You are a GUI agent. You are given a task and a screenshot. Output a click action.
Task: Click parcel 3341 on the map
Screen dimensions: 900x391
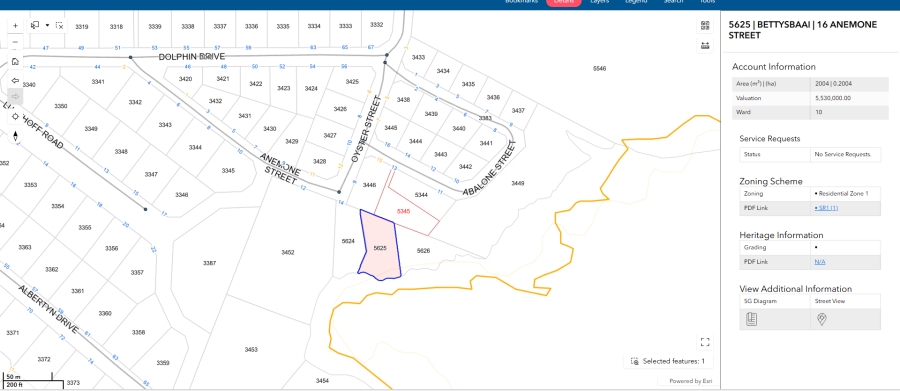point(98,82)
